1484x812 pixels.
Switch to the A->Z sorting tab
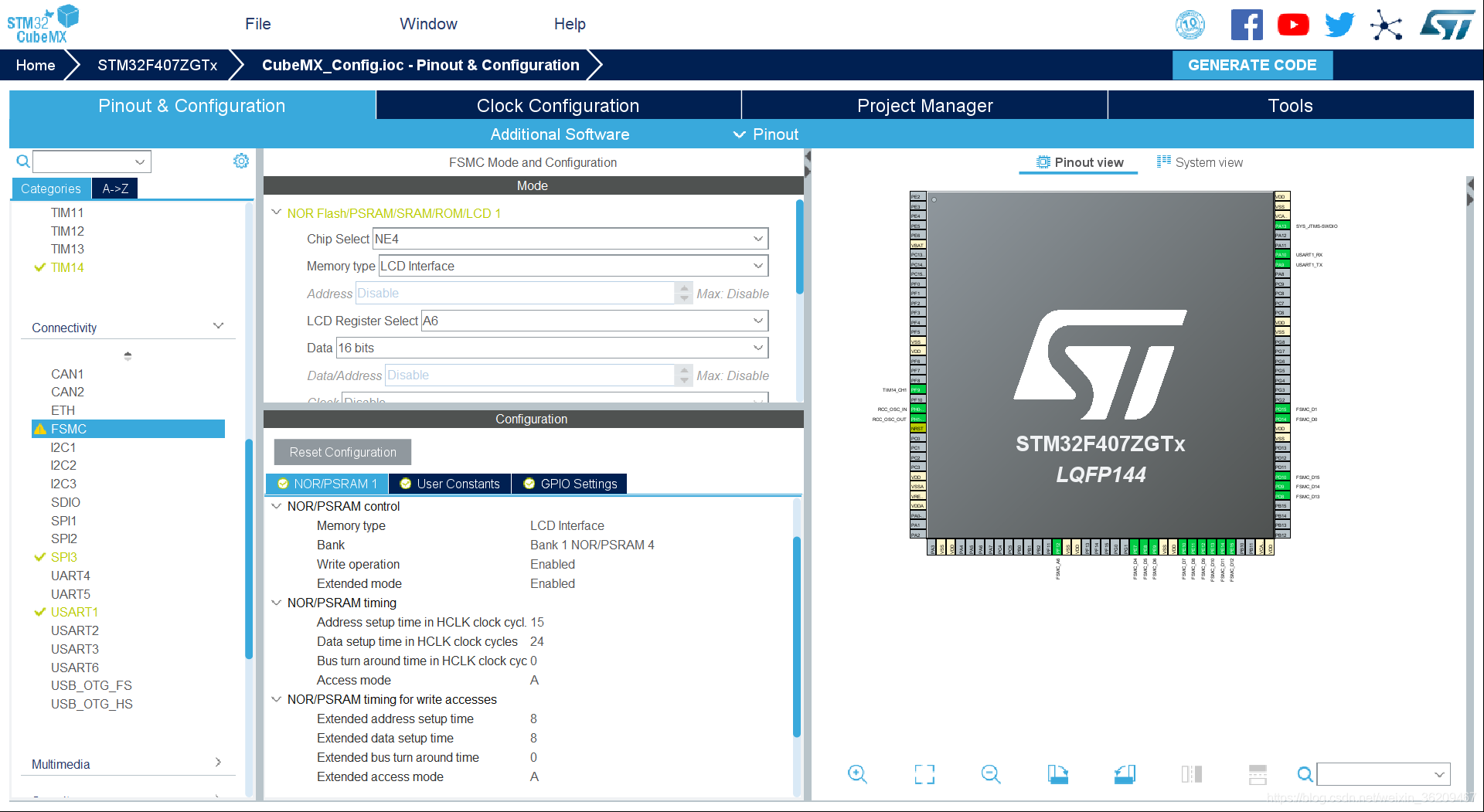click(115, 189)
